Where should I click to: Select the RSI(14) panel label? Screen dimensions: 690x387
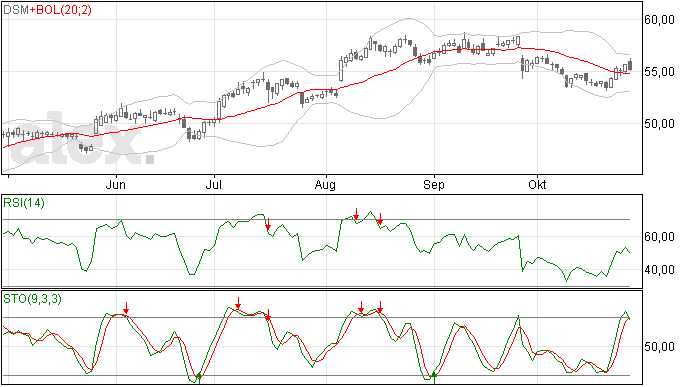24,203
